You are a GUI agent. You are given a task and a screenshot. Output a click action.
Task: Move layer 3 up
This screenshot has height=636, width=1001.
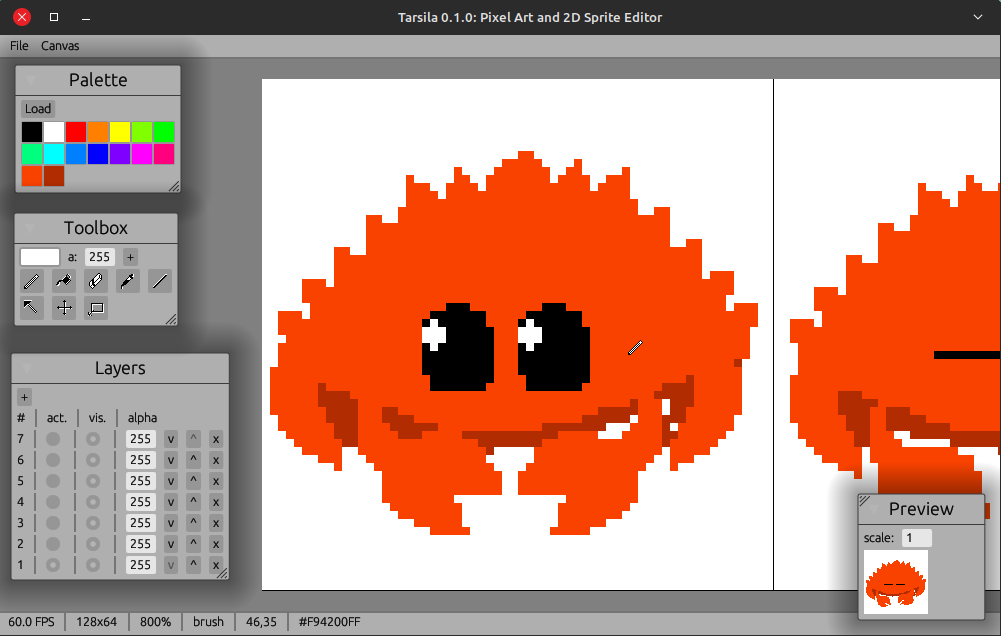click(193, 523)
